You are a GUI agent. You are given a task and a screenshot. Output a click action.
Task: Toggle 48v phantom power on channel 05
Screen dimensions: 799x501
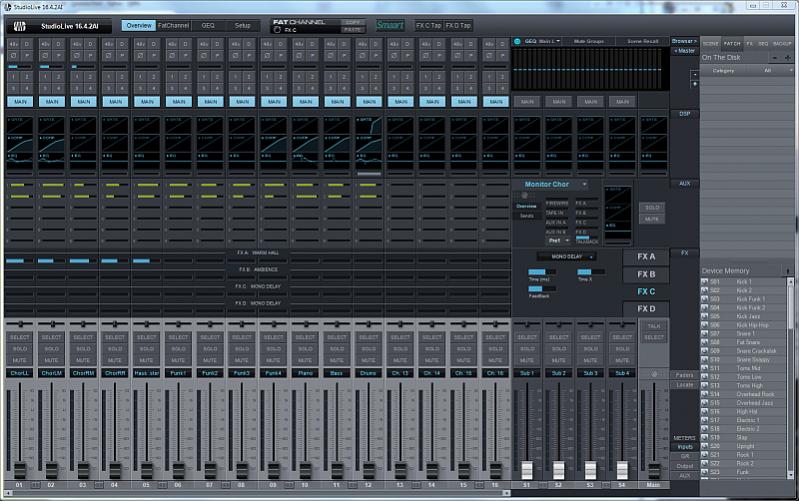click(141, 44)
